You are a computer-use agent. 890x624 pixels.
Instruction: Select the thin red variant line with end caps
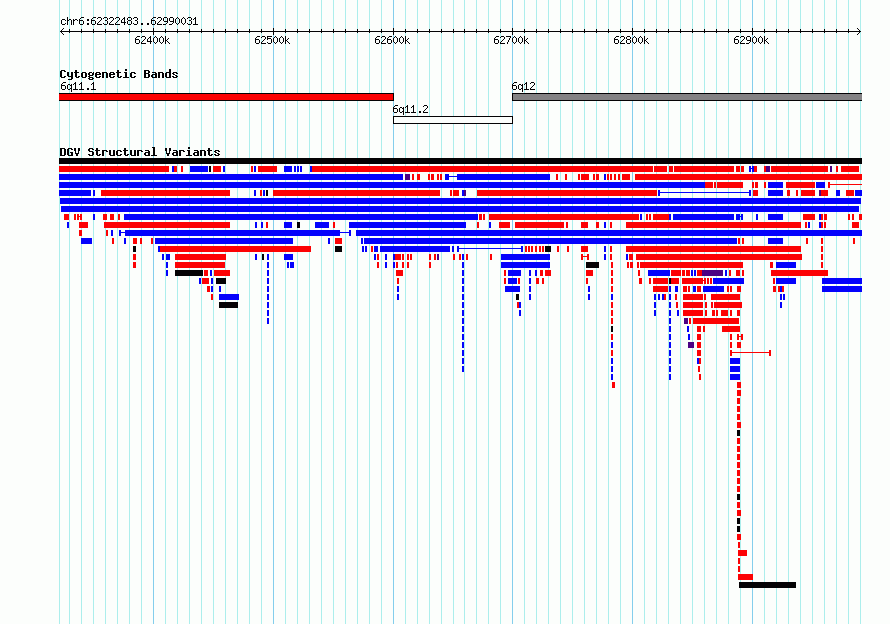click(750, 353)
